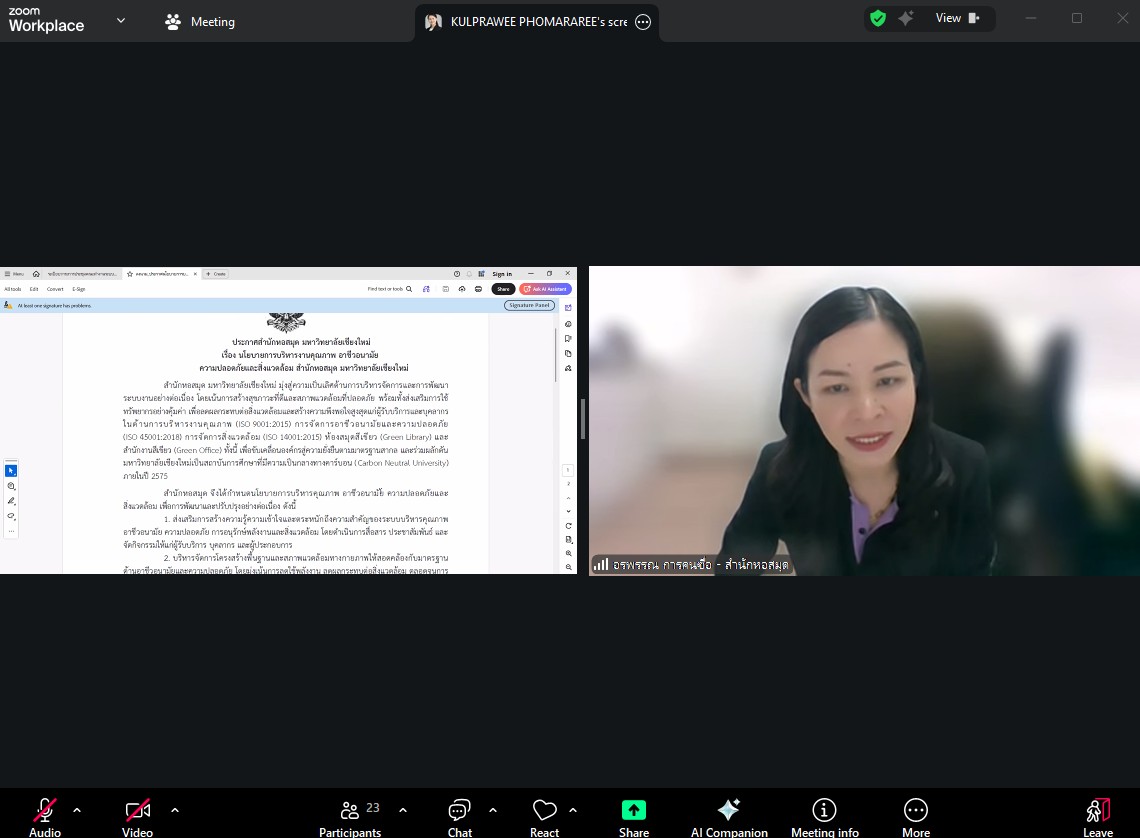Start camera with the Video icon
This screenshot has width=1140, height=838.
138,811
